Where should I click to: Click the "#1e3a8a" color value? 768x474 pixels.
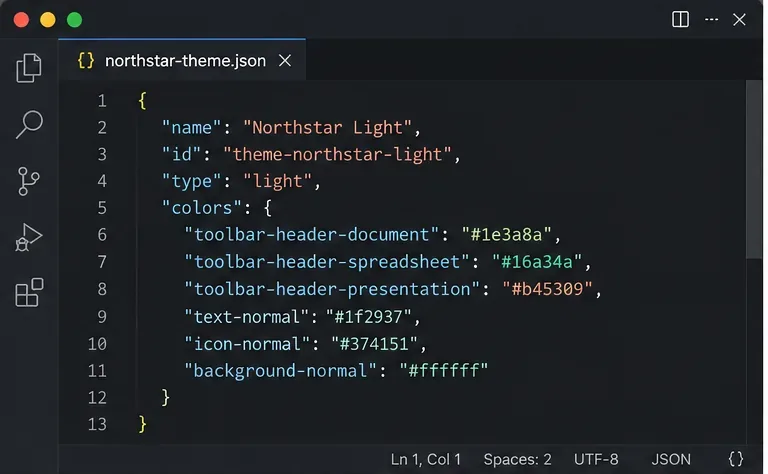pos(506,235)
